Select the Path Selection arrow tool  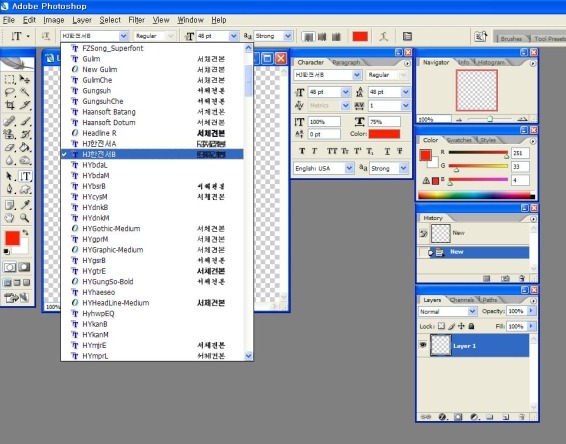click(x=9, y=176)
